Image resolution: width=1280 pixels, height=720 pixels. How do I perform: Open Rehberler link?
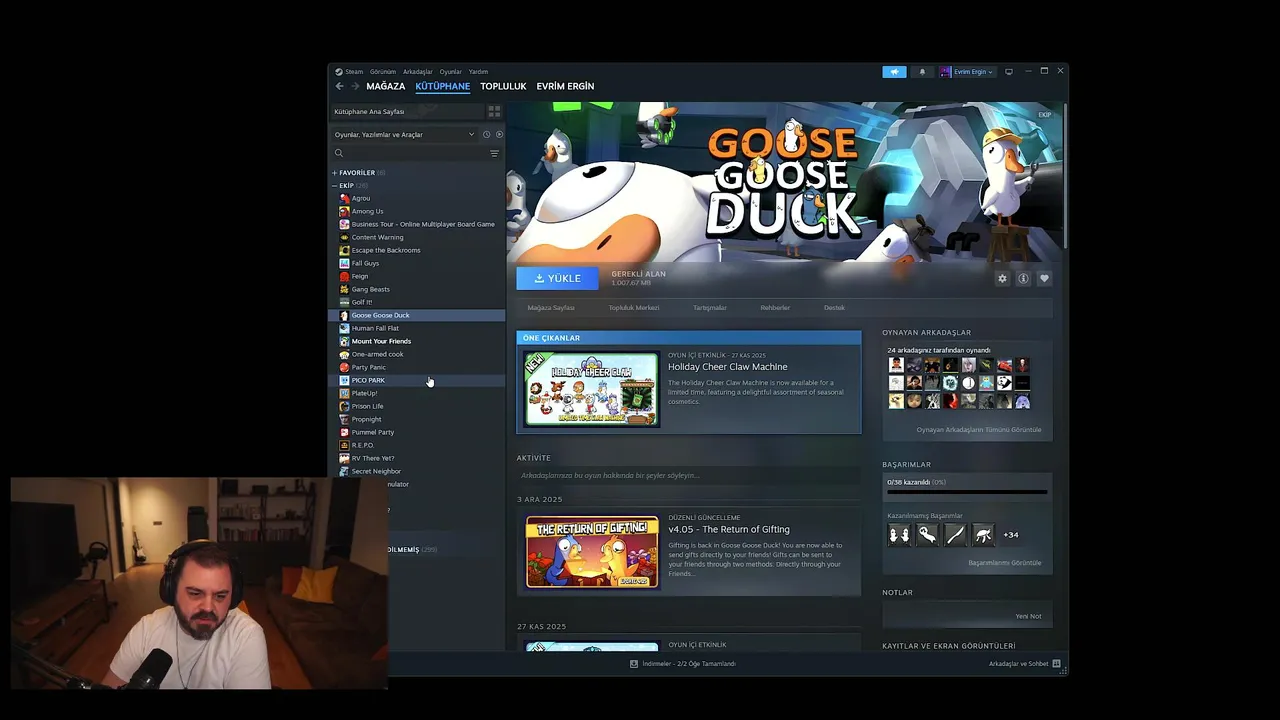(x=775, y=308)
